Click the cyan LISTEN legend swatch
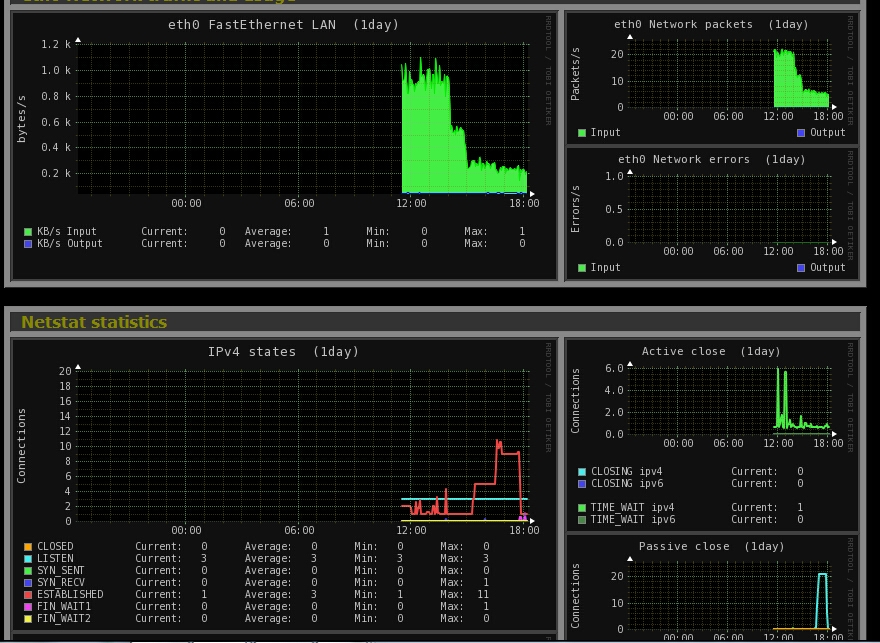This screenshot has width=880, height=643. coord(28,559)
